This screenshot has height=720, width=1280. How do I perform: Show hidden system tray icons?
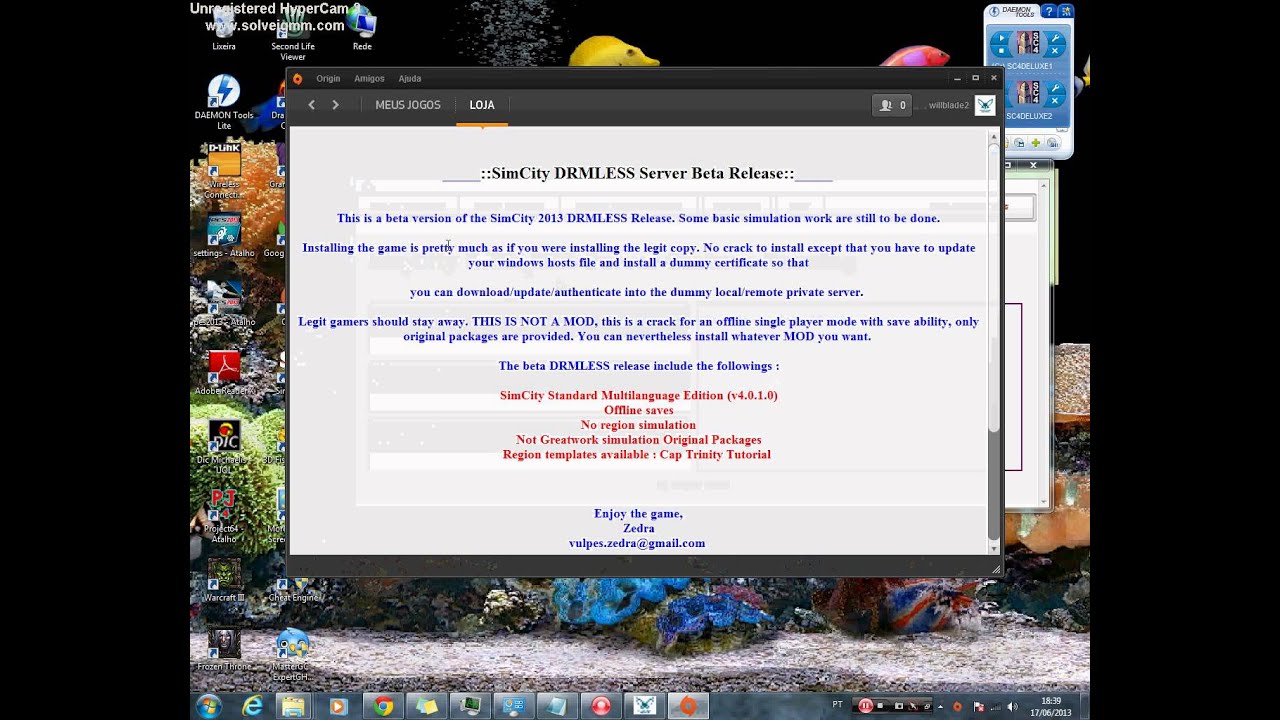click(941, 706)
